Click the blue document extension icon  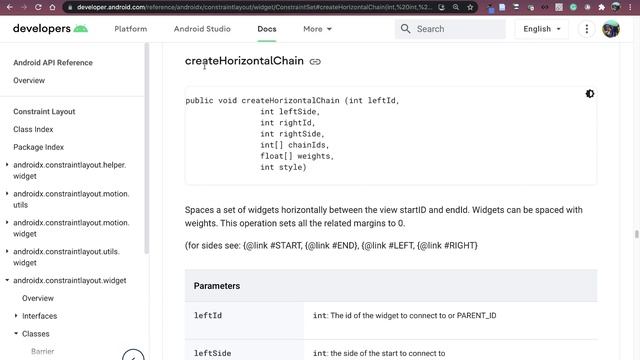502,7
